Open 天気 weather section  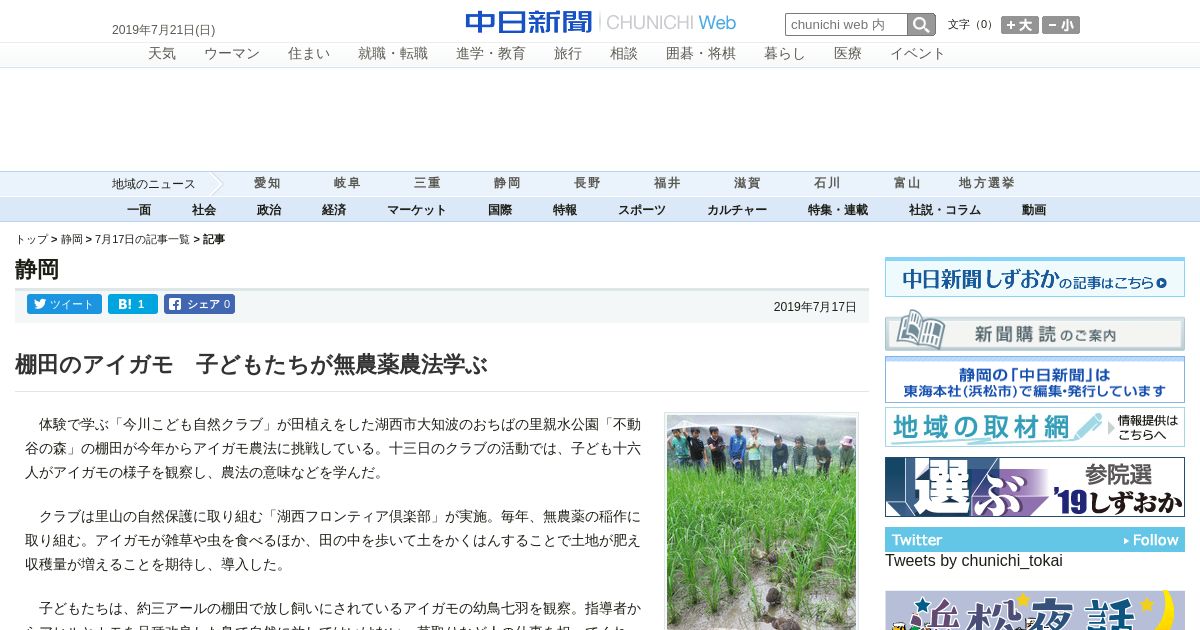162,54
